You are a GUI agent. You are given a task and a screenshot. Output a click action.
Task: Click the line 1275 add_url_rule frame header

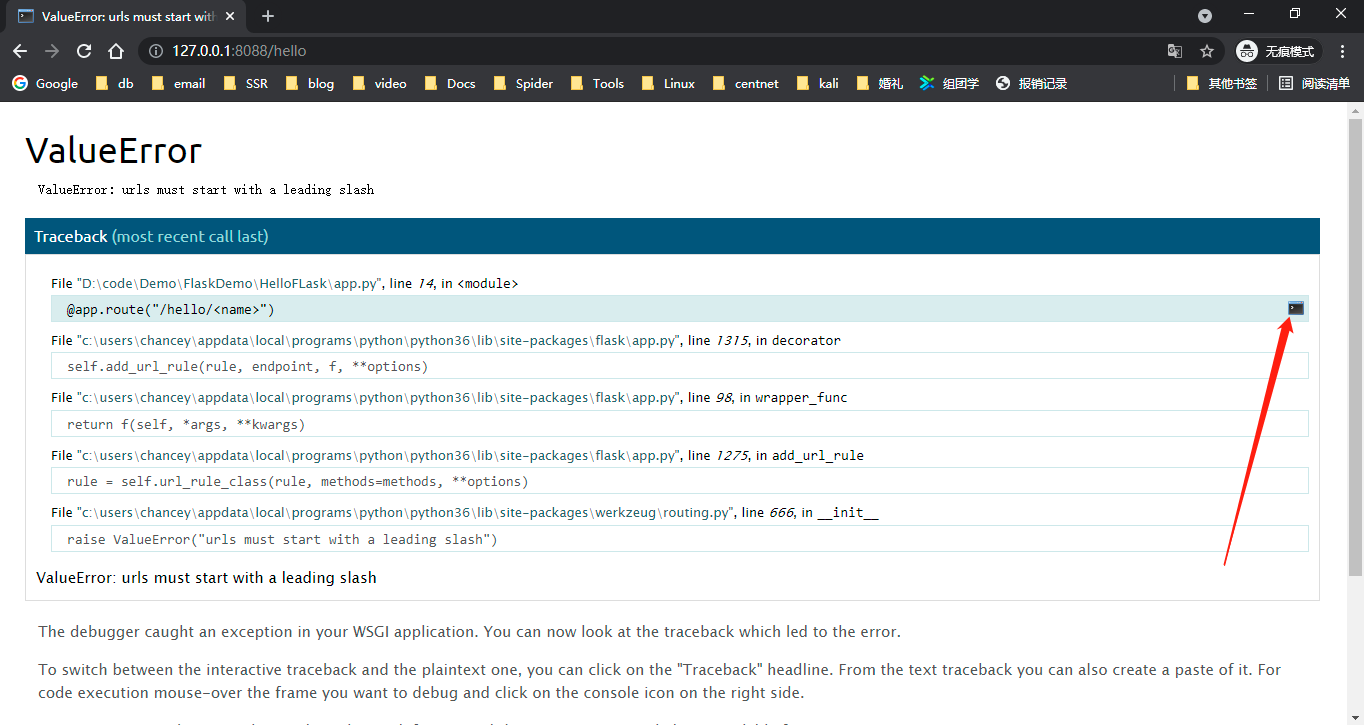tap(457, 455)
